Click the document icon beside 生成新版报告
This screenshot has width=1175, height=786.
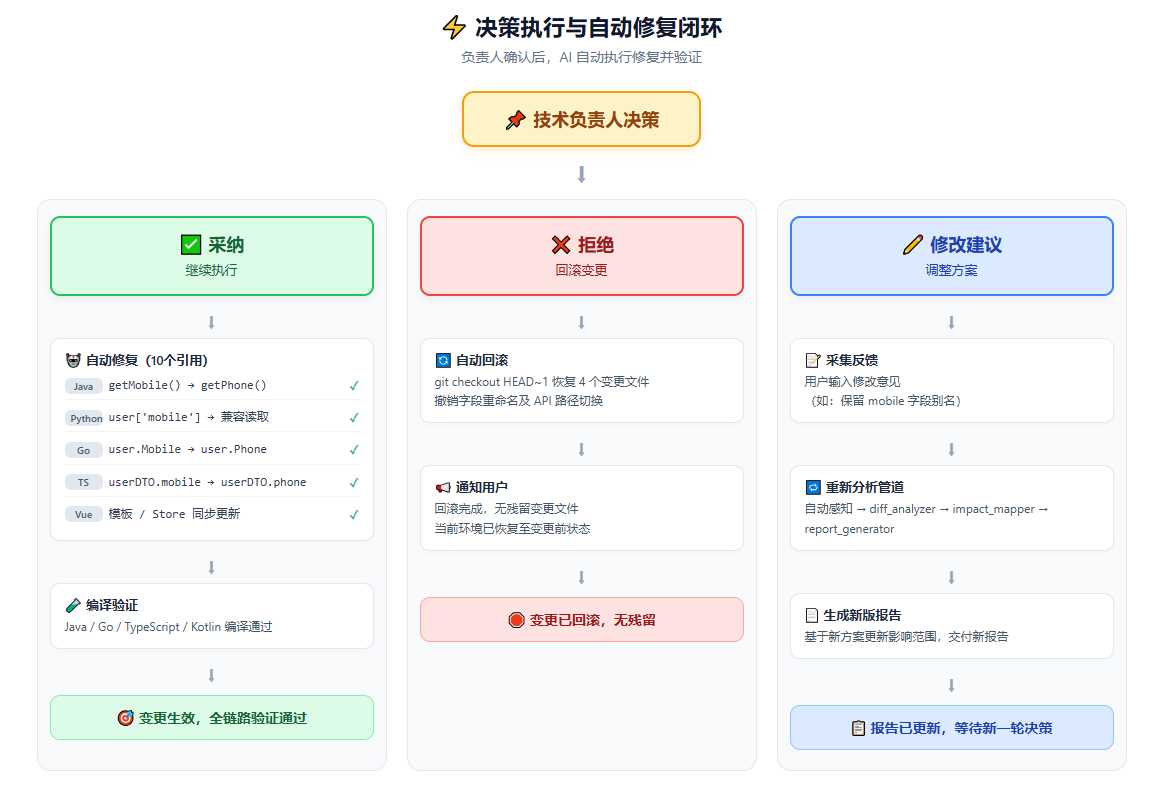pyautogui.click(x=812, y=616)
